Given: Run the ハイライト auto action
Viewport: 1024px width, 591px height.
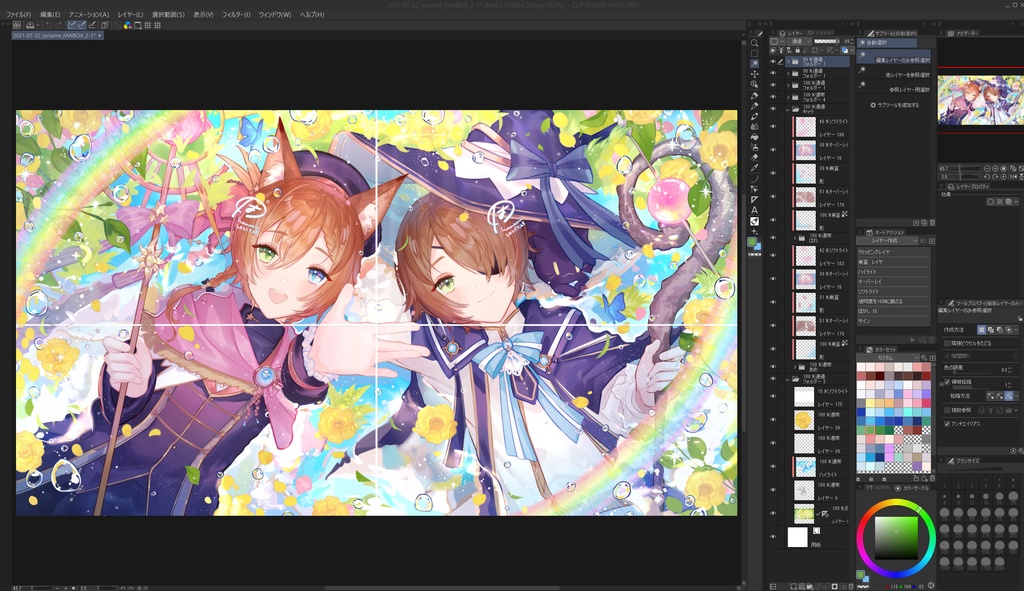Looking at the screenshot, I should 893,272.
